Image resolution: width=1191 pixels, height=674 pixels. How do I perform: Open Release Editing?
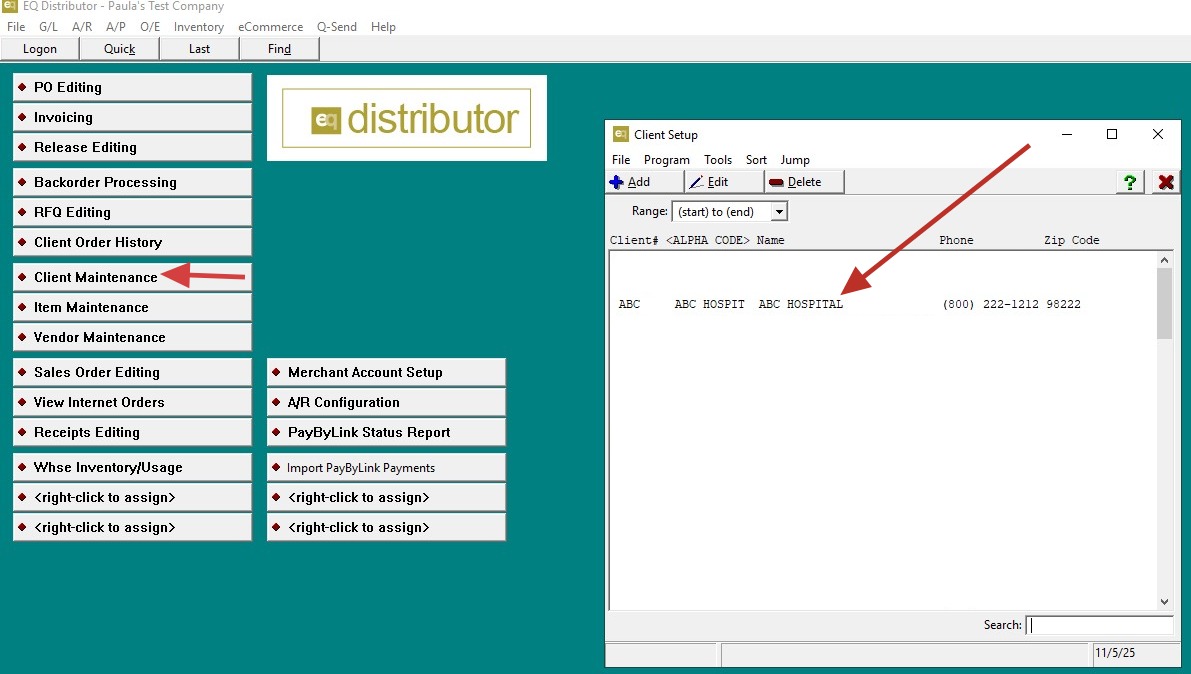pos(132,147)
